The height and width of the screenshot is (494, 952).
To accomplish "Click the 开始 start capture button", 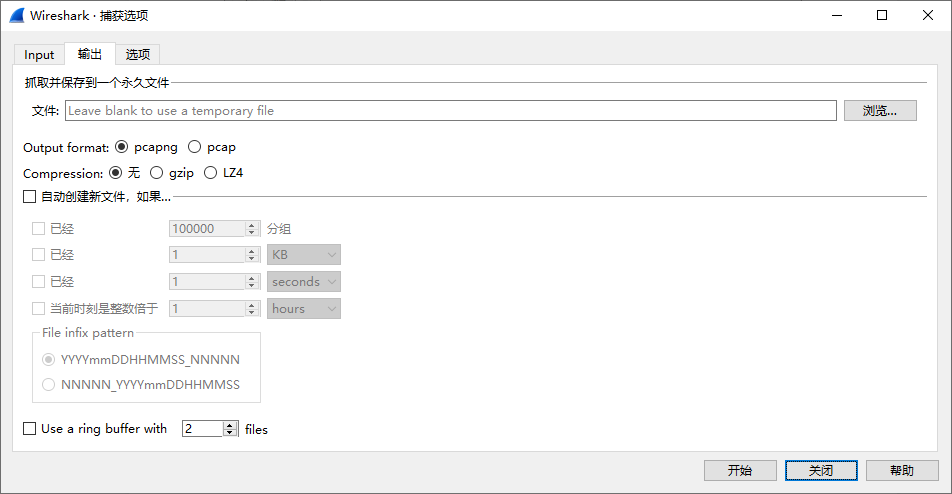I will (x=740, y=470).
